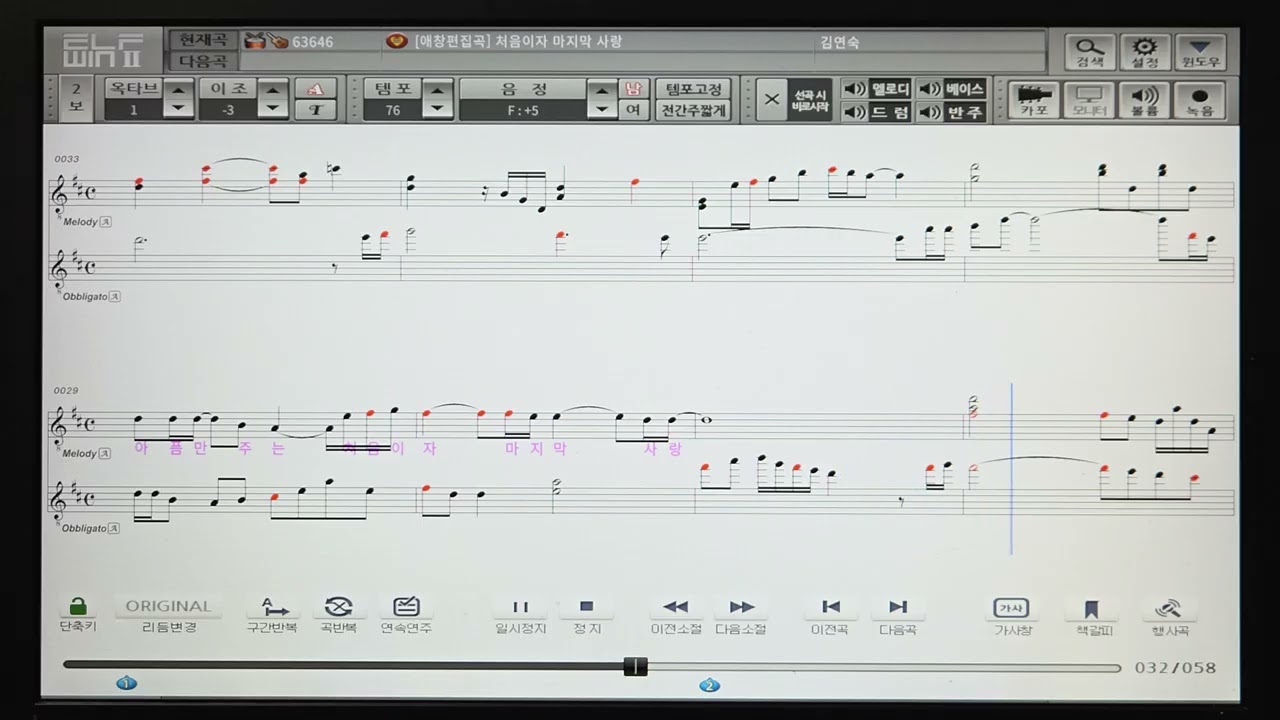Lower 옥타브 octave with down arrow
This screenshot has width=1280, height=720.
point(178,109)
